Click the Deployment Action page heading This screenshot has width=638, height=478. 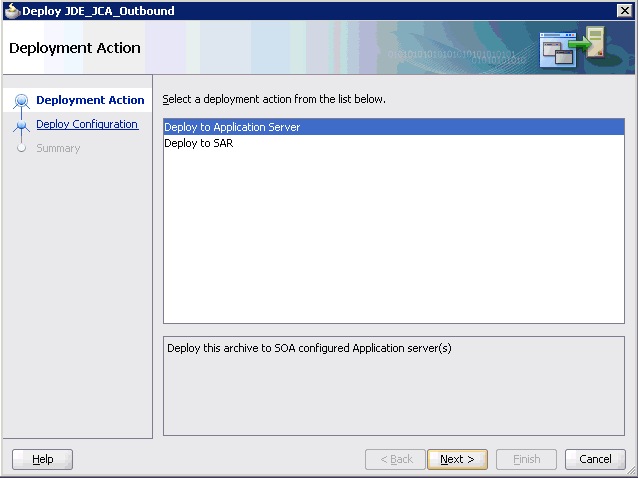(x=75, y=48)
